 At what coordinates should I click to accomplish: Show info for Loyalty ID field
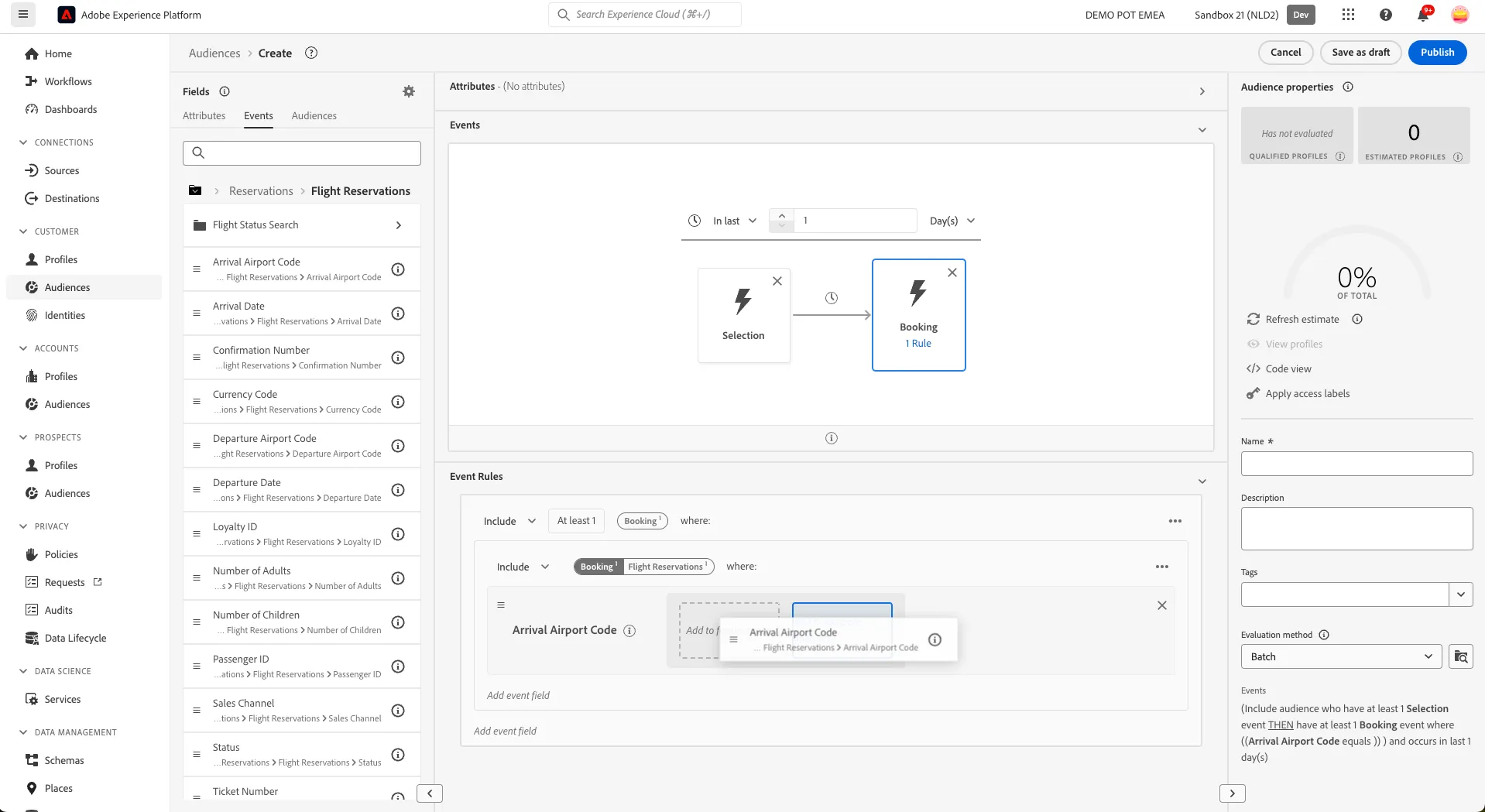[x=398, y=534]
